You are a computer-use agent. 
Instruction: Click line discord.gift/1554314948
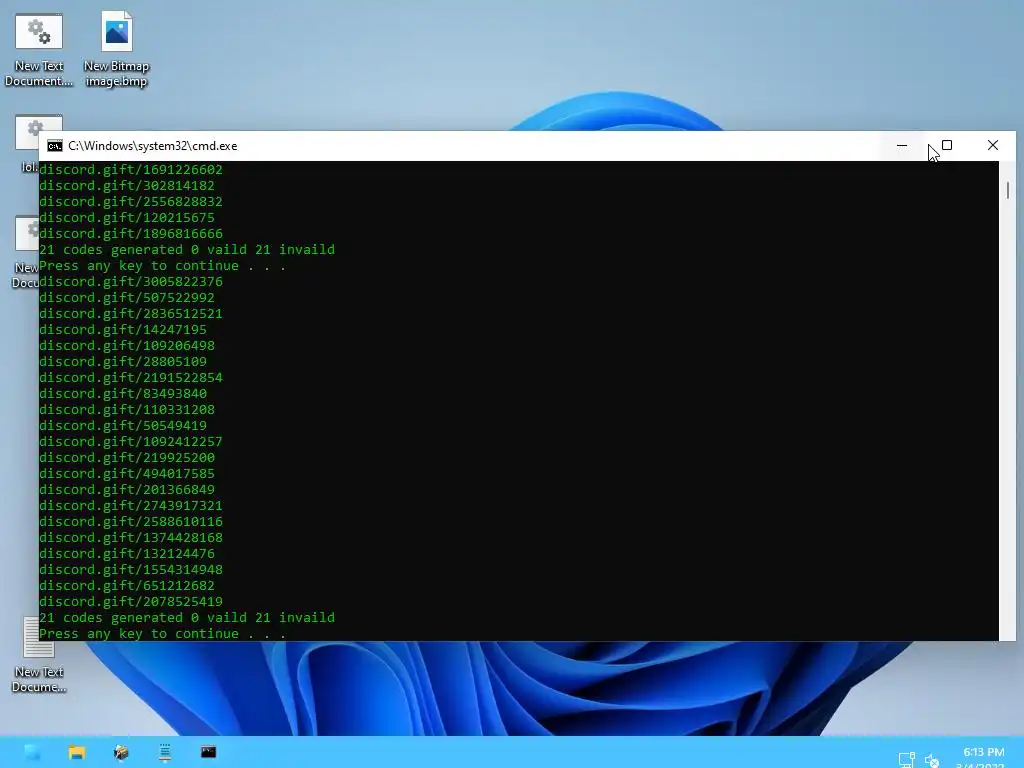[x=131, y=569]
